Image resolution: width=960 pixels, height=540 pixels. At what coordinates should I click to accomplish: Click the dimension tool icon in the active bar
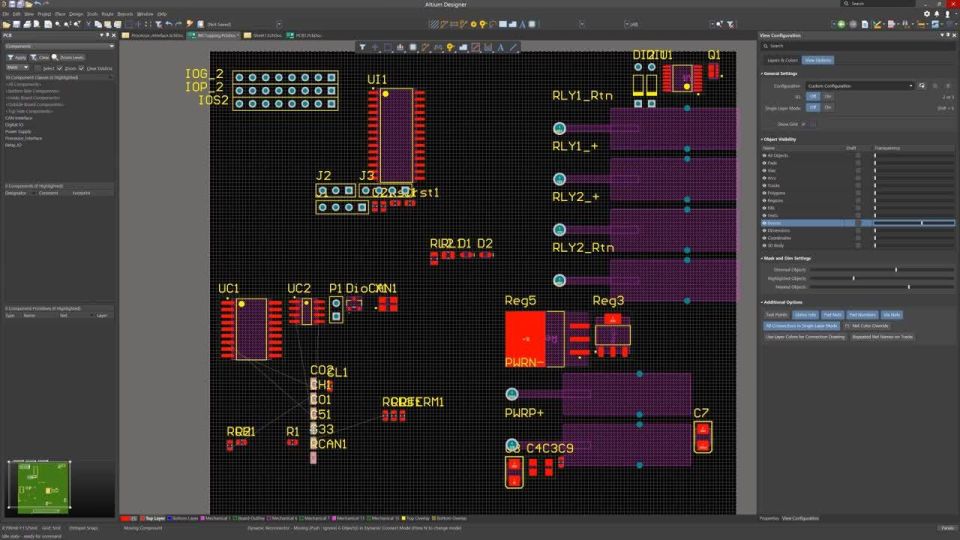click(x=488, y=47)
